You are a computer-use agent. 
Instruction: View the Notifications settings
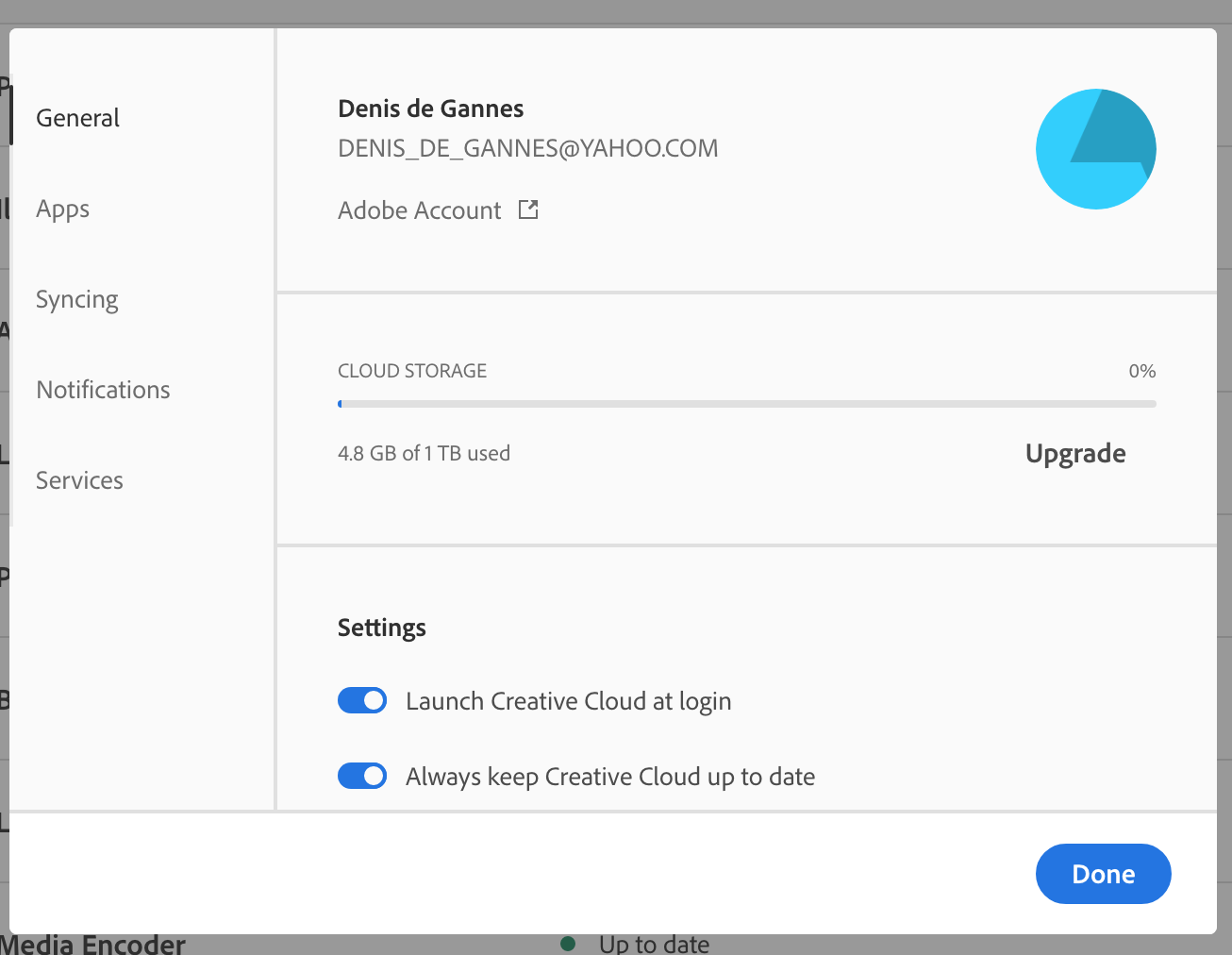click(x=103, y=389)
